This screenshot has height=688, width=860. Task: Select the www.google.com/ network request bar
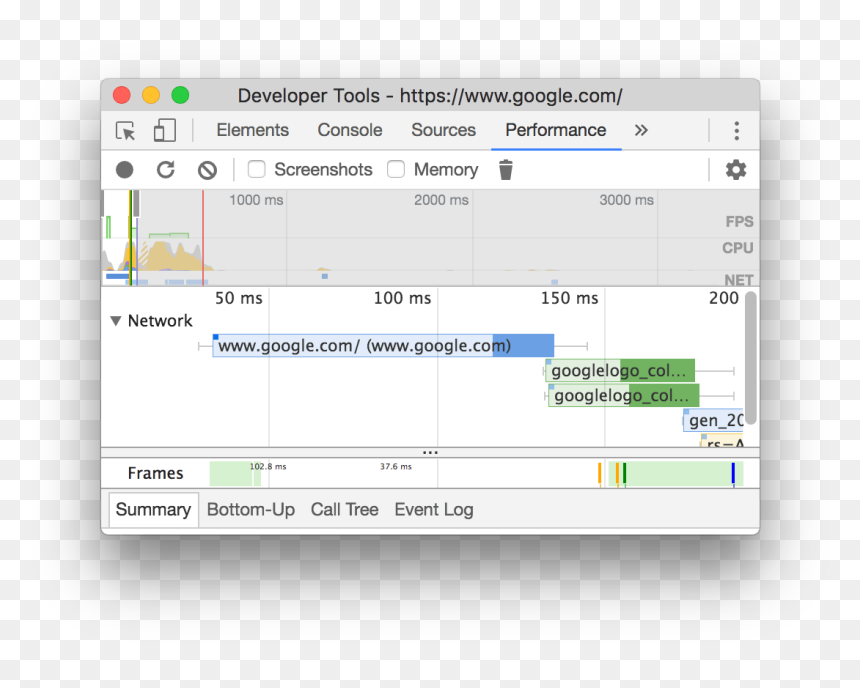click(x=383, y=346)
